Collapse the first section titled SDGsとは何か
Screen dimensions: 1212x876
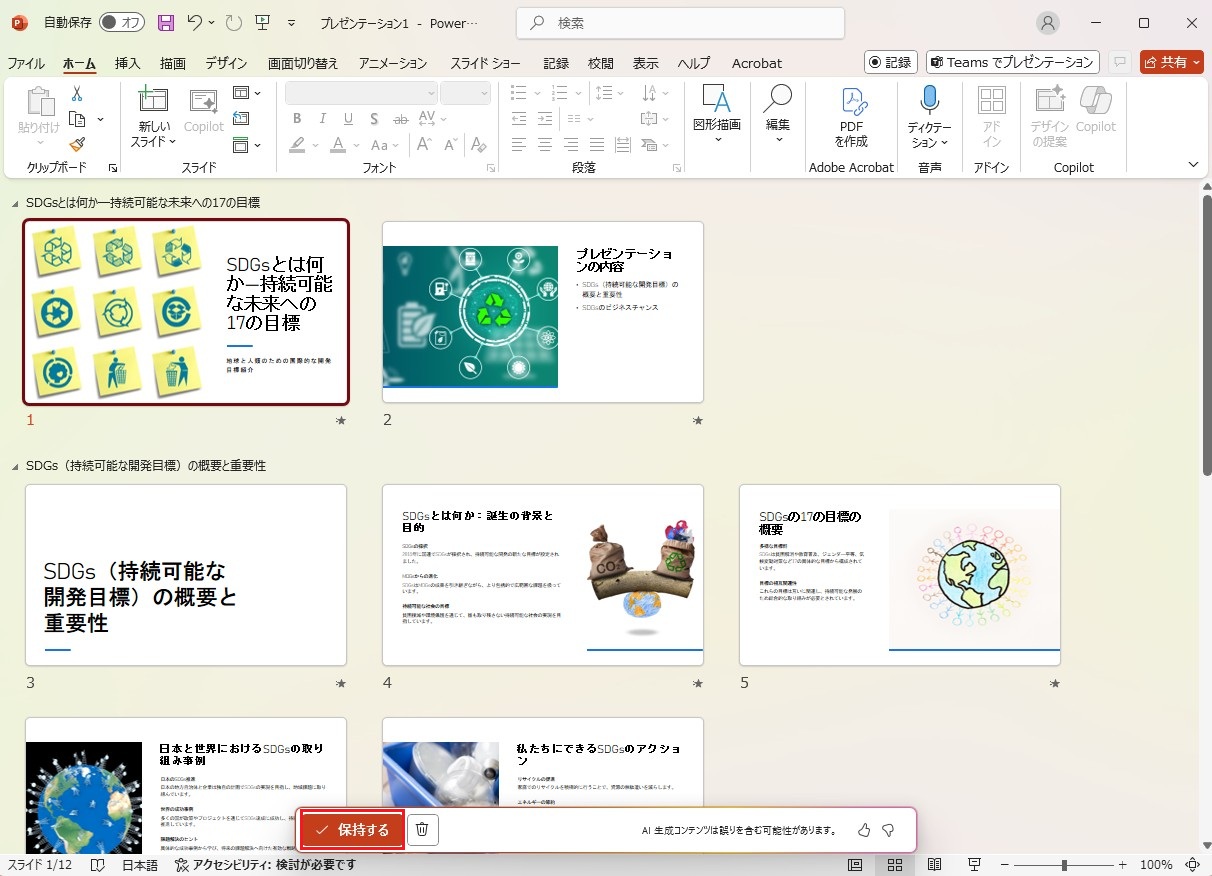pyautogui.click(x=15, y=203)
